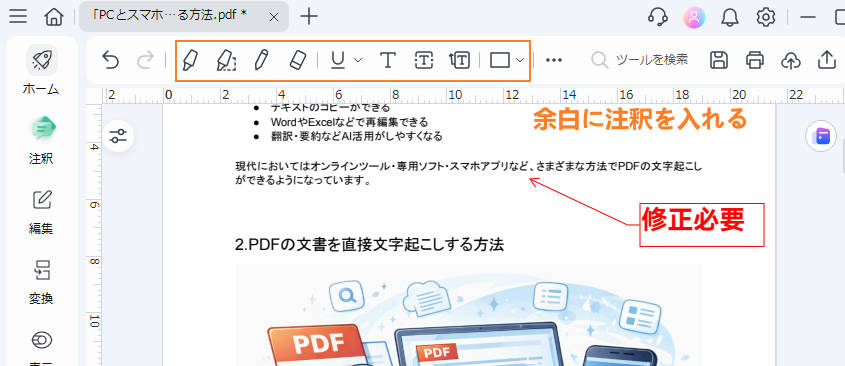This screenshot has height=366, width=845.
Task: Select the 余白に注釈を入れる orange text
Action: (640, 119)
